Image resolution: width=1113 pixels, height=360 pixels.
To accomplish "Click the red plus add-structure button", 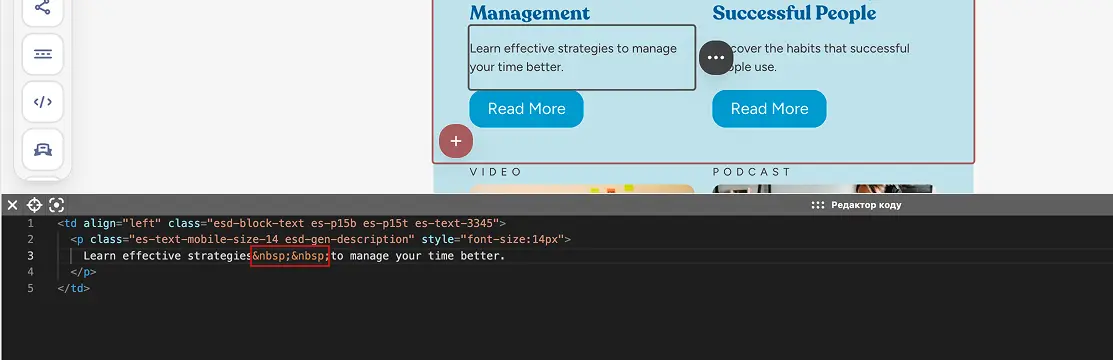I will click(456, 141).
